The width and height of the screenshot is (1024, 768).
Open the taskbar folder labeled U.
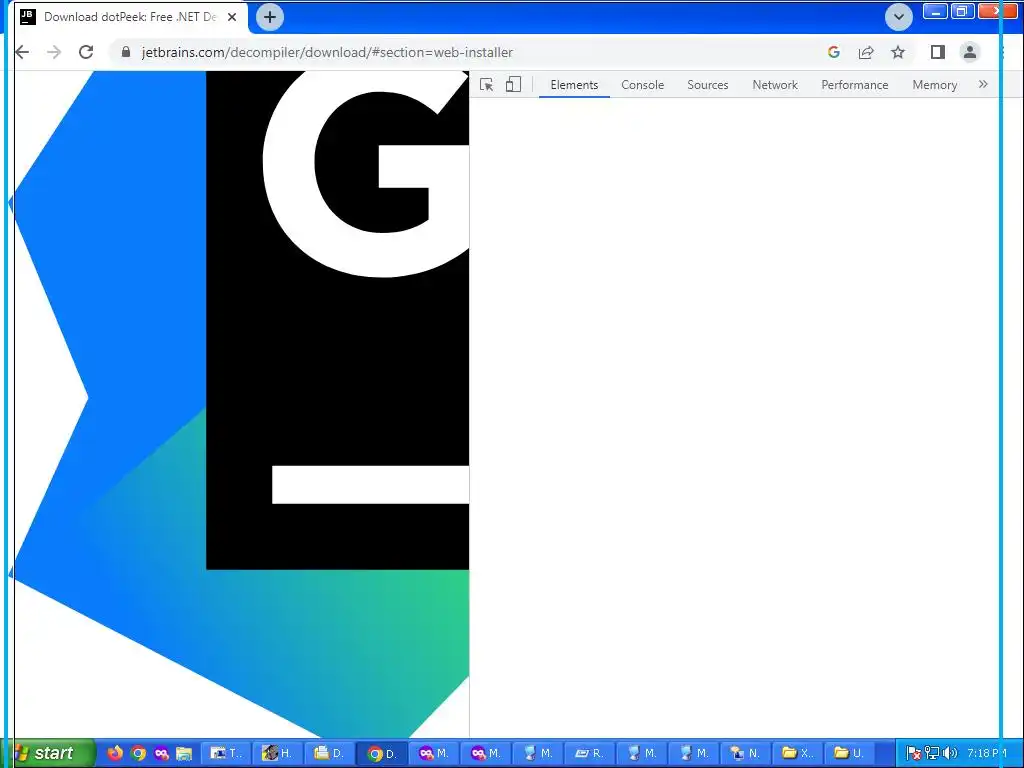click(x=849, y=753)
